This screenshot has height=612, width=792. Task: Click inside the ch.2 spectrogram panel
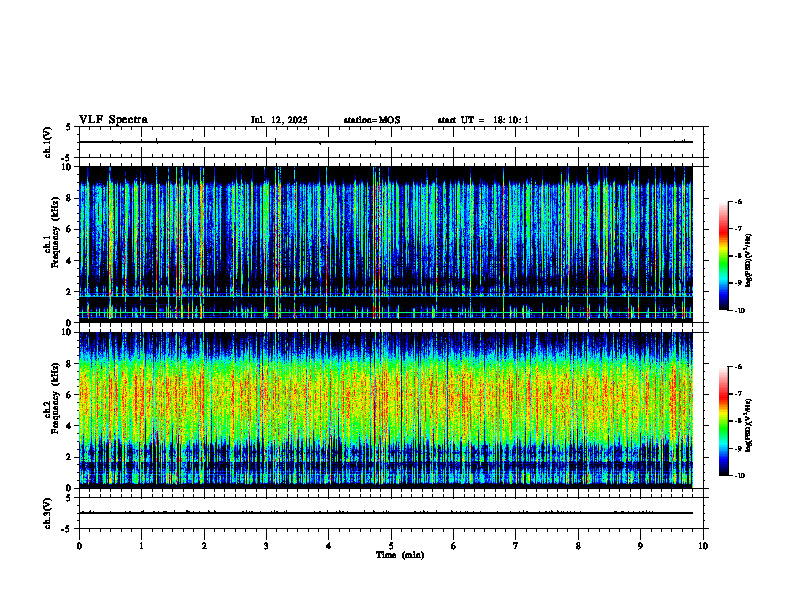(x=386, y=410)
